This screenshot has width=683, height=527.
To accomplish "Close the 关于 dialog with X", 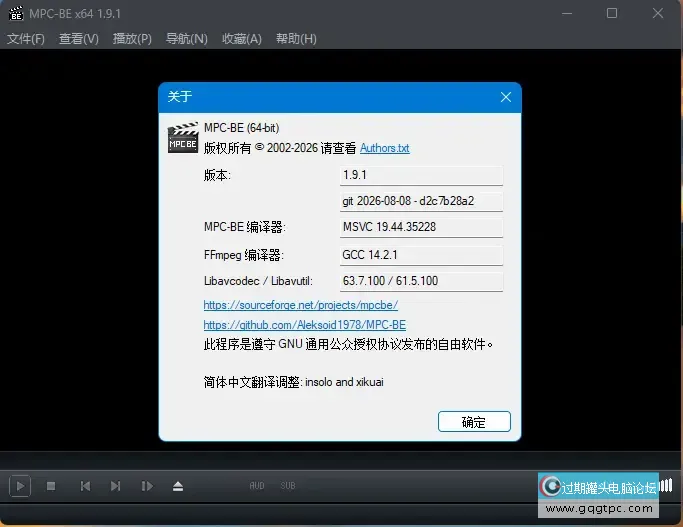I will click(506, 97).
